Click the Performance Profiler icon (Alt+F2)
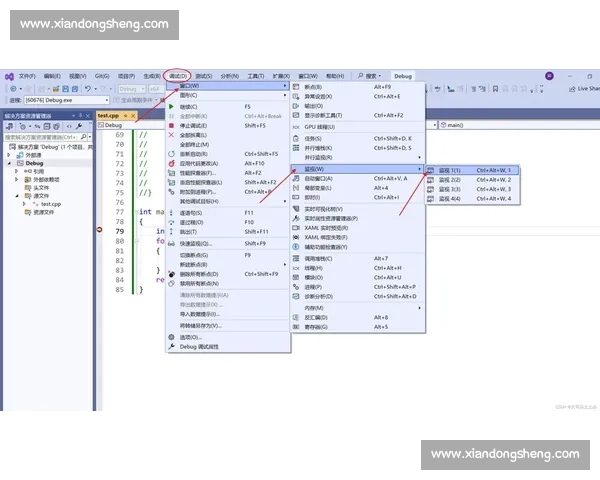This screenshot has height=480, width=600. point(171,173)
